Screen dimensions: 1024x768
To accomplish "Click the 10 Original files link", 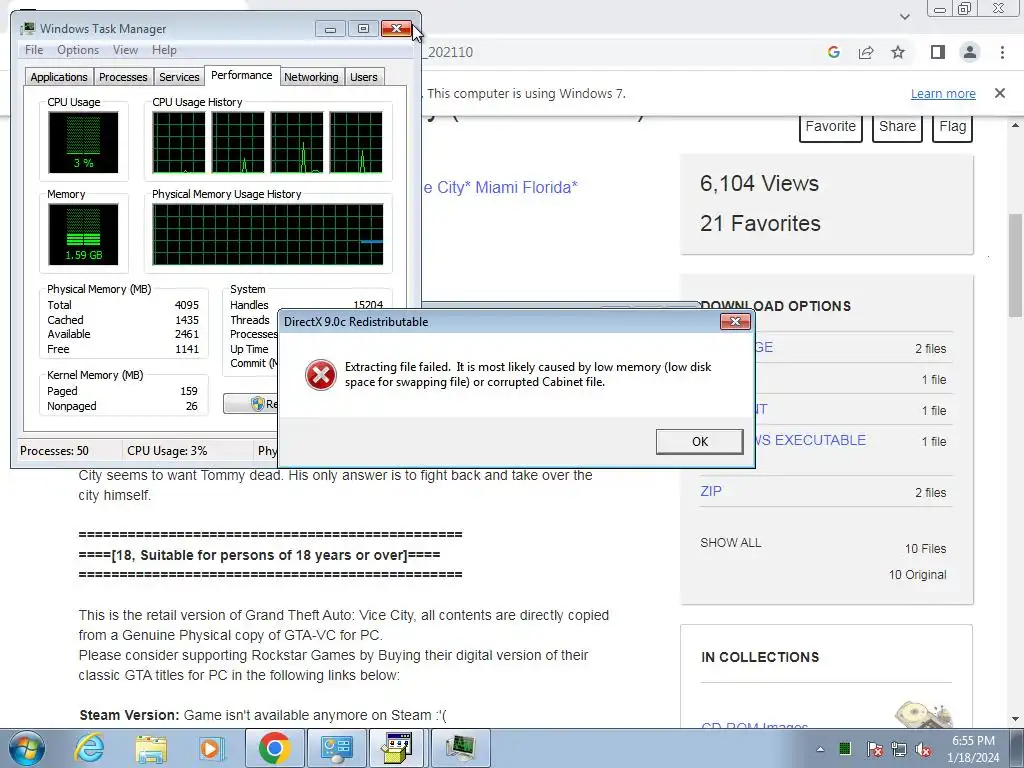I will tap(918, 575).
